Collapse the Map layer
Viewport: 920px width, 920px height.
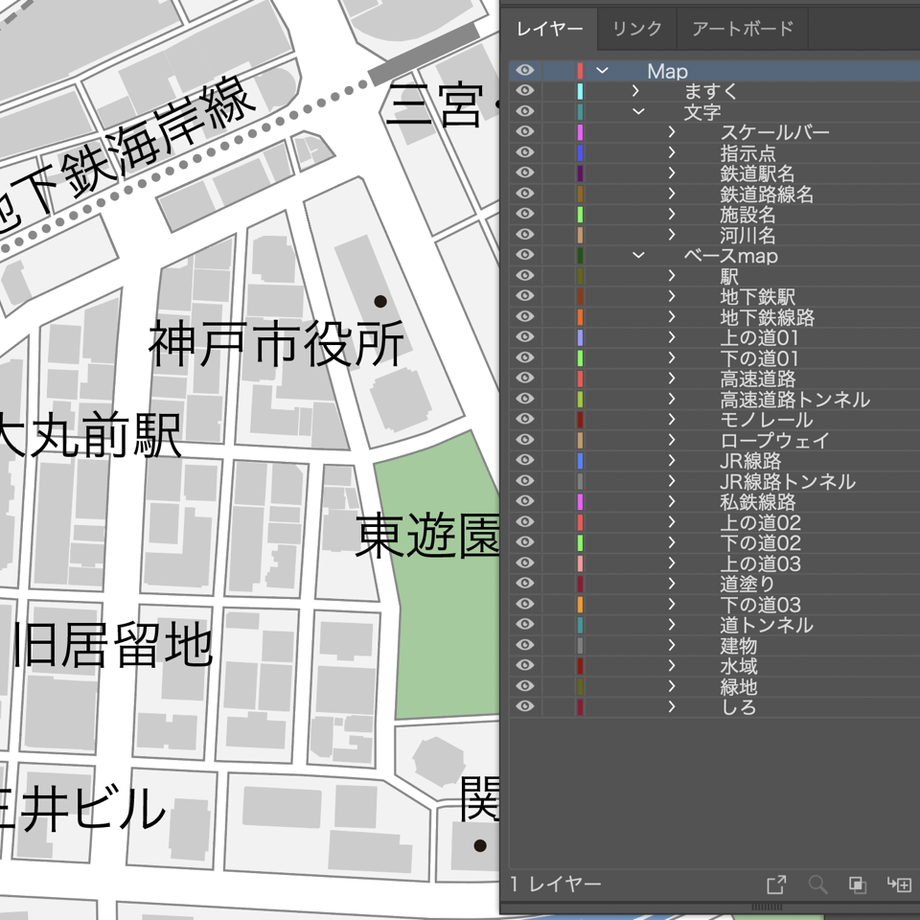pyautogui.click(x=602, y=70)
